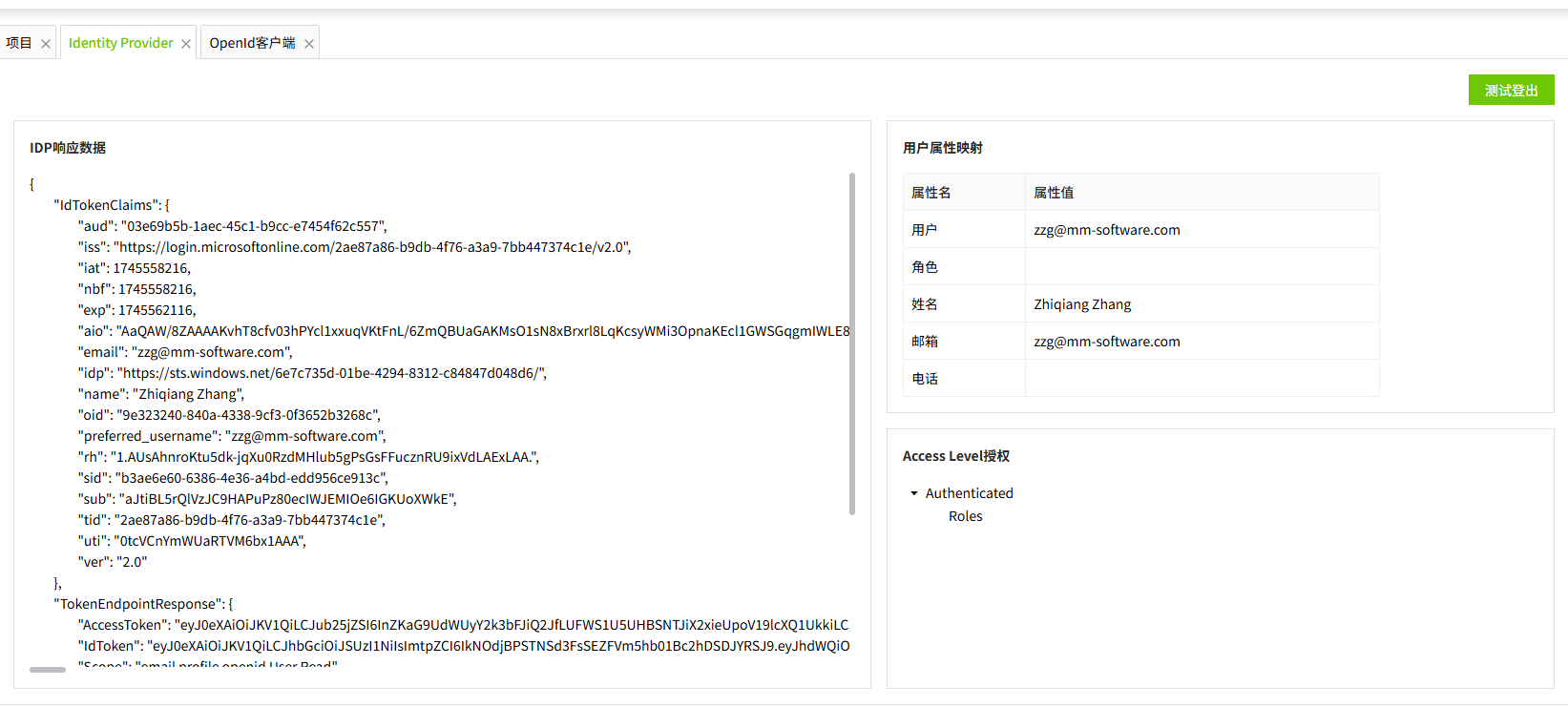Select the 用户 row email value
The height and width of the screenshot is (707, 1568).
click(1106, 230)
